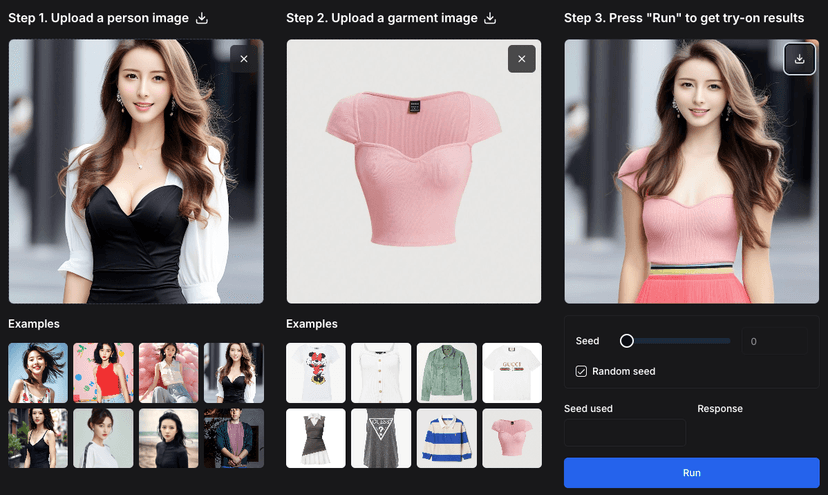The height and width of the screenshot is (495, 828).
Task: Remove the uploaded person image
Action: tap(244, 59)
